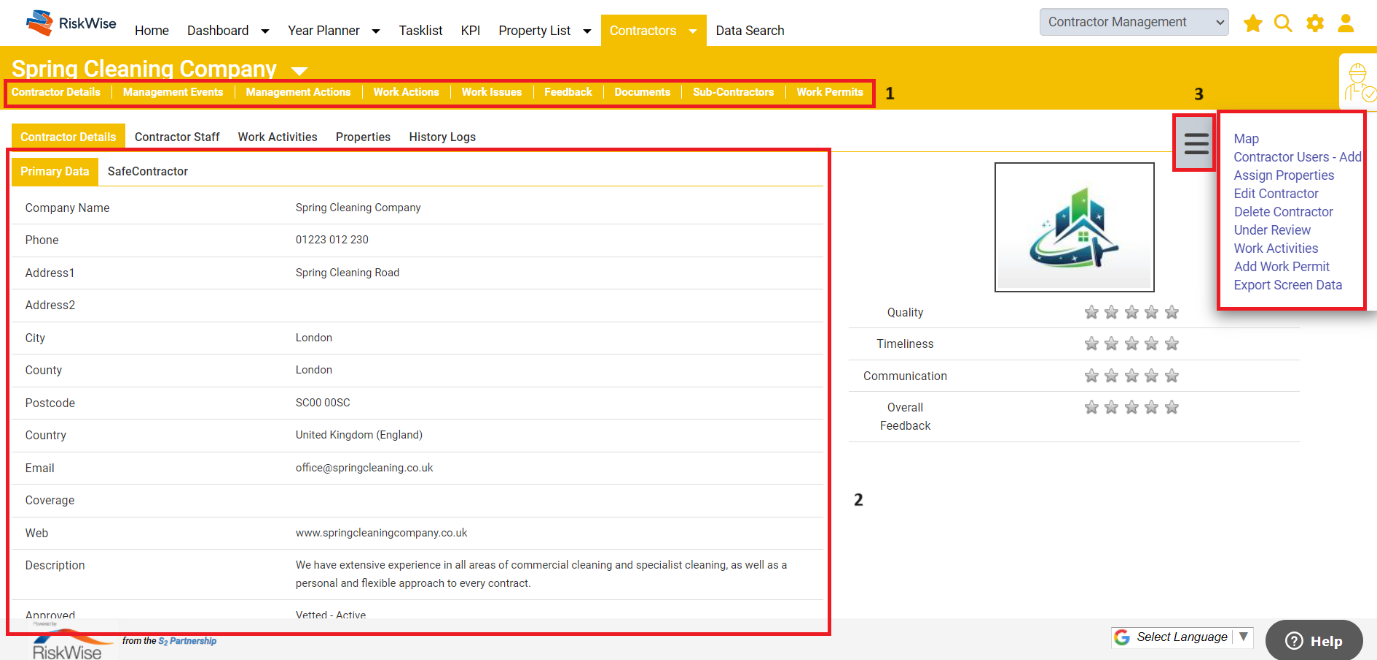Expand the Contractors menu arrow
This screenshot has width=1377, height=660.
point(692,31)
